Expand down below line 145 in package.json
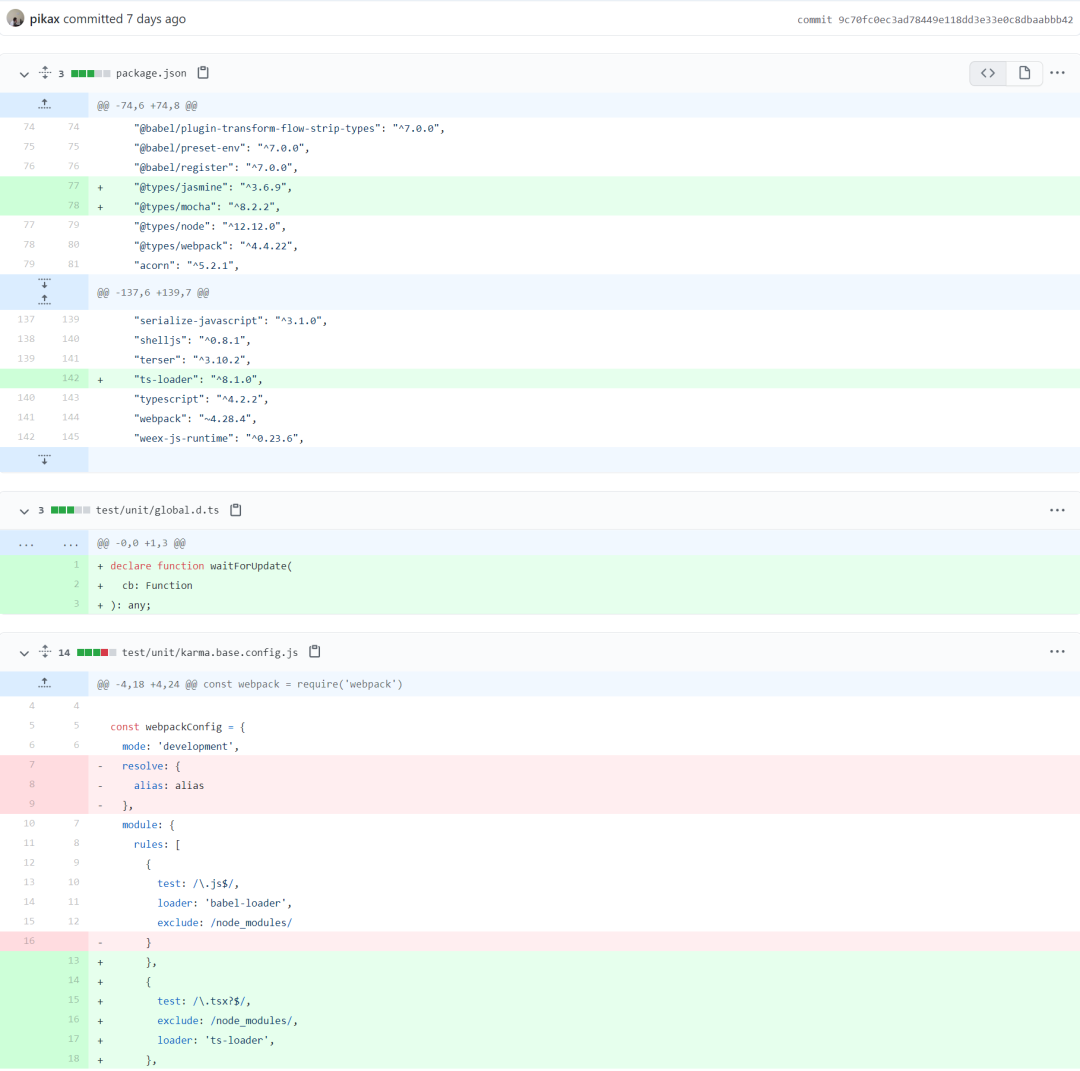 [x=44, y=459]
